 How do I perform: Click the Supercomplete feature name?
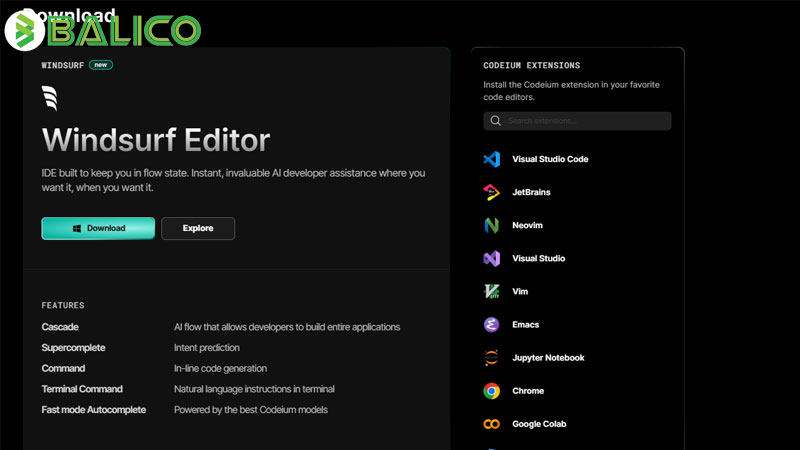73,348
